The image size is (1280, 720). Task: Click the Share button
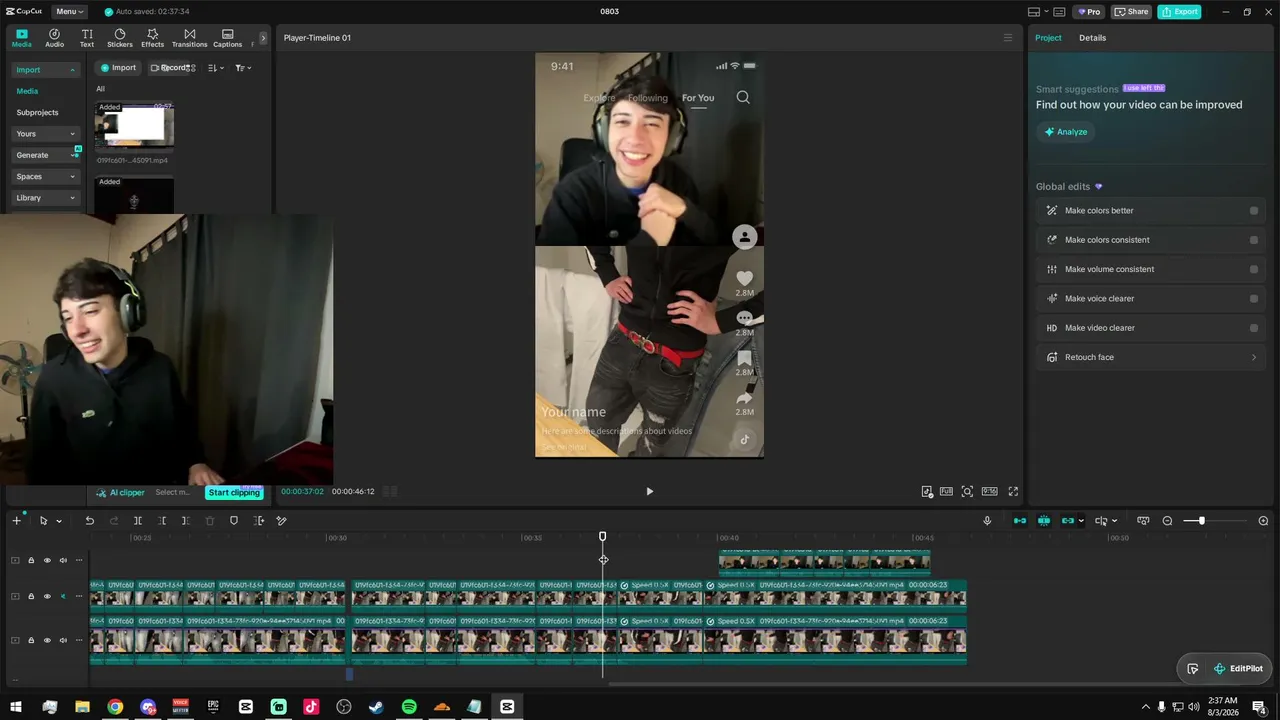click(x=1131, y=12)
